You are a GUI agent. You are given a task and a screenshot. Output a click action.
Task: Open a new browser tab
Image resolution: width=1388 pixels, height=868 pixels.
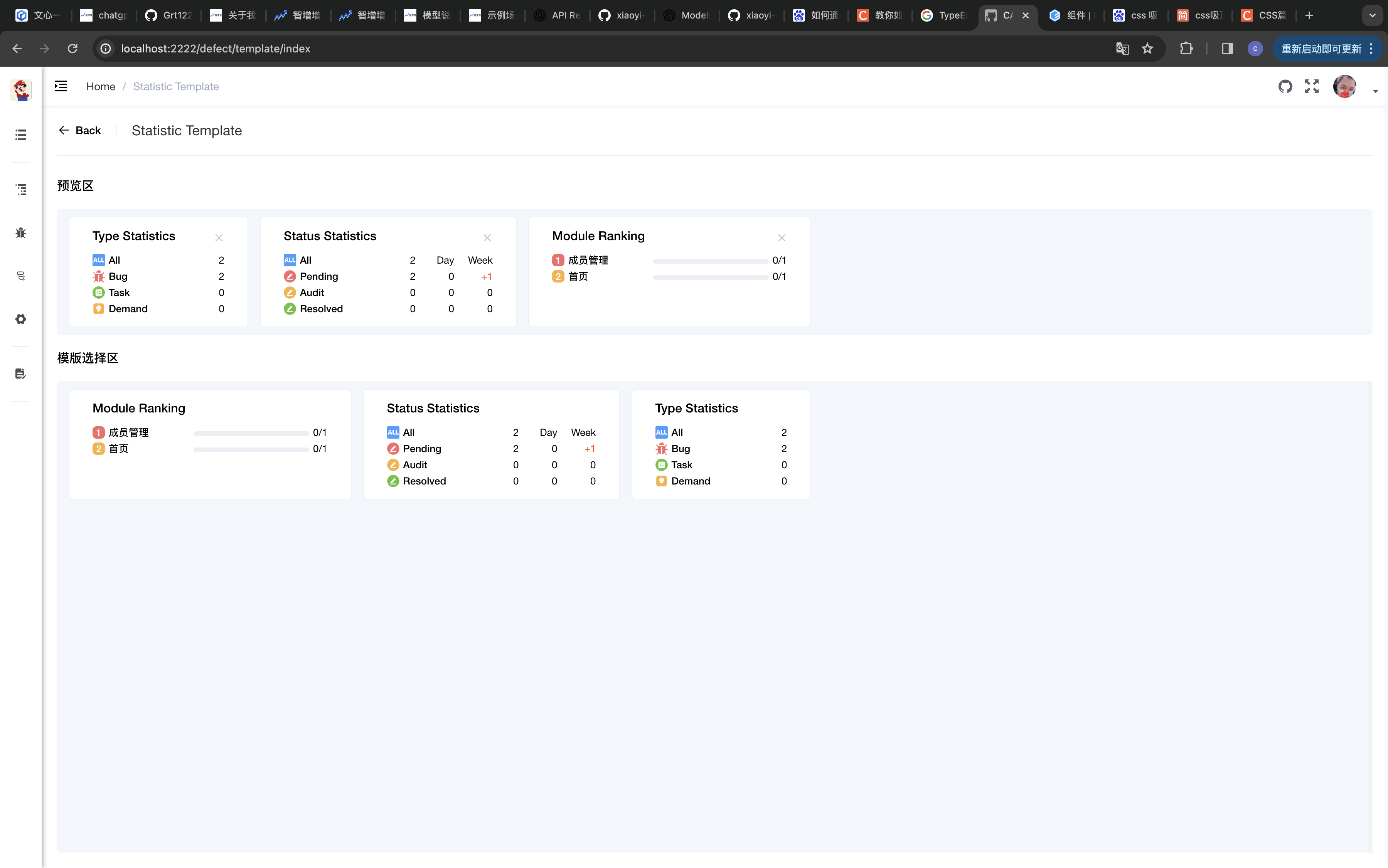(x=1309, y=15)
